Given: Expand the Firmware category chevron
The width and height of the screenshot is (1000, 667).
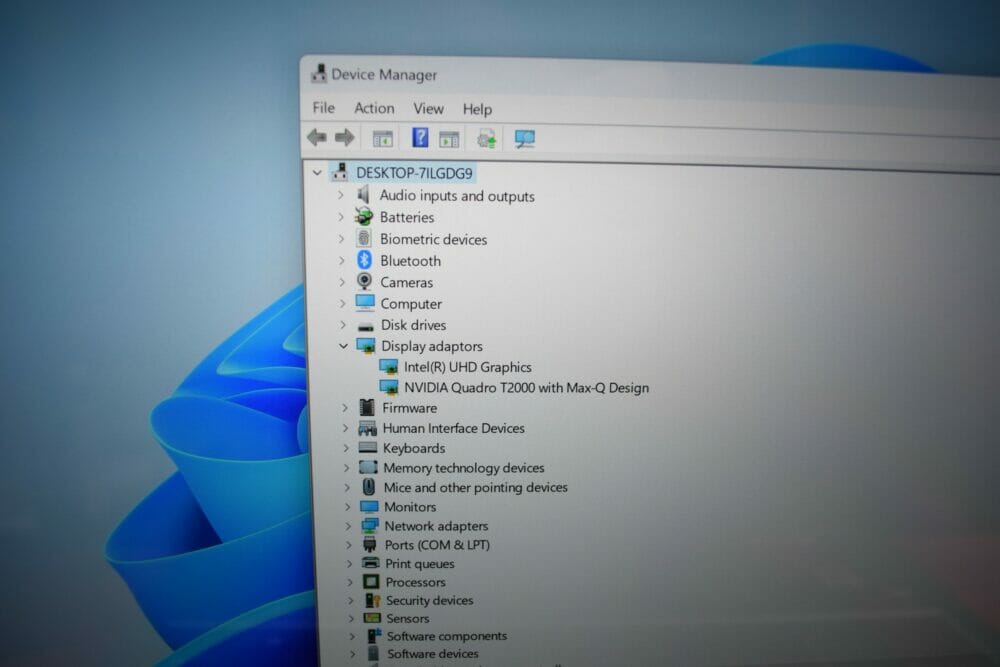Looking at the screenshot, I should pyautogui.click(x=345, y=407).
